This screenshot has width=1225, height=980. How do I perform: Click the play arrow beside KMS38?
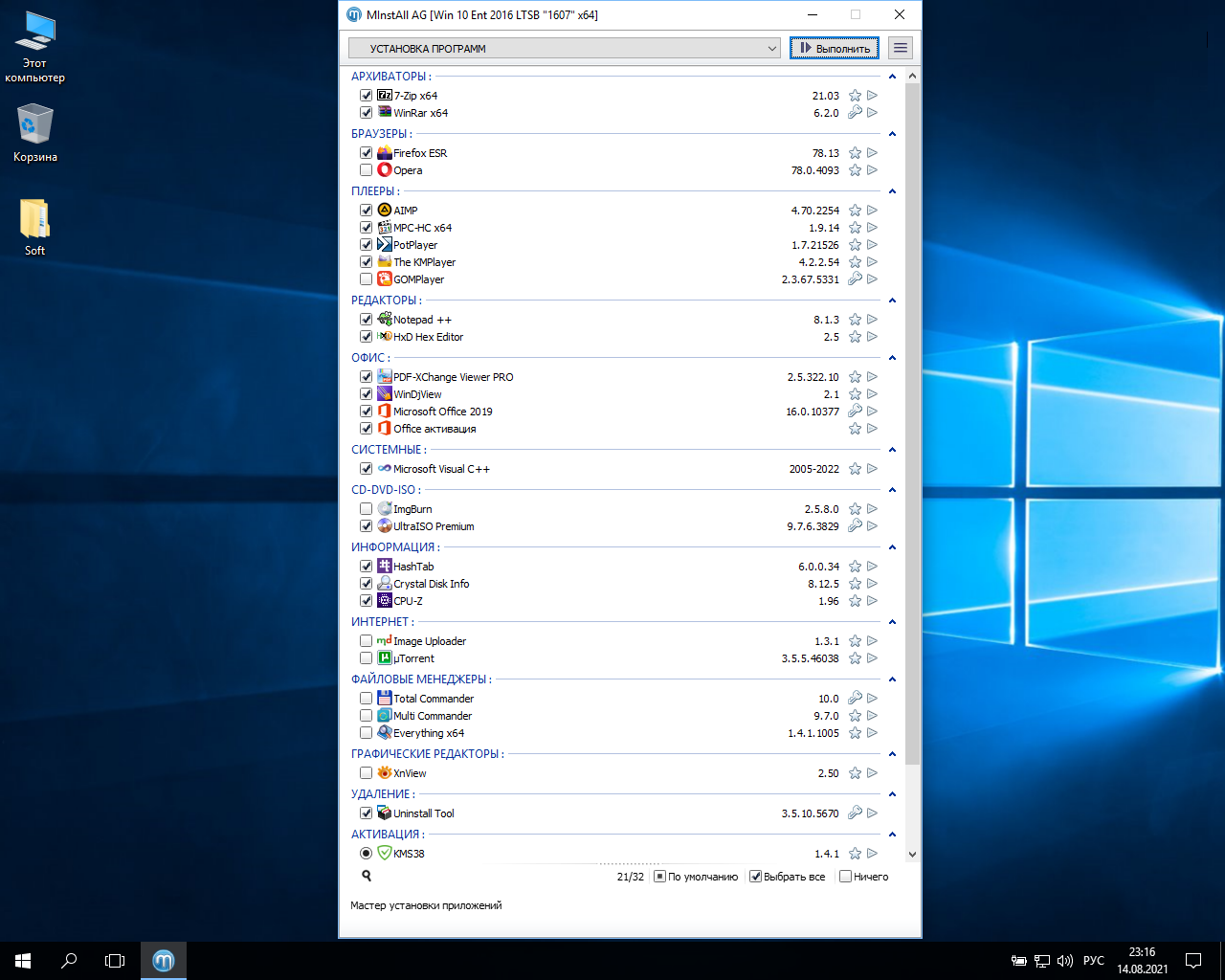coord(872,854)
